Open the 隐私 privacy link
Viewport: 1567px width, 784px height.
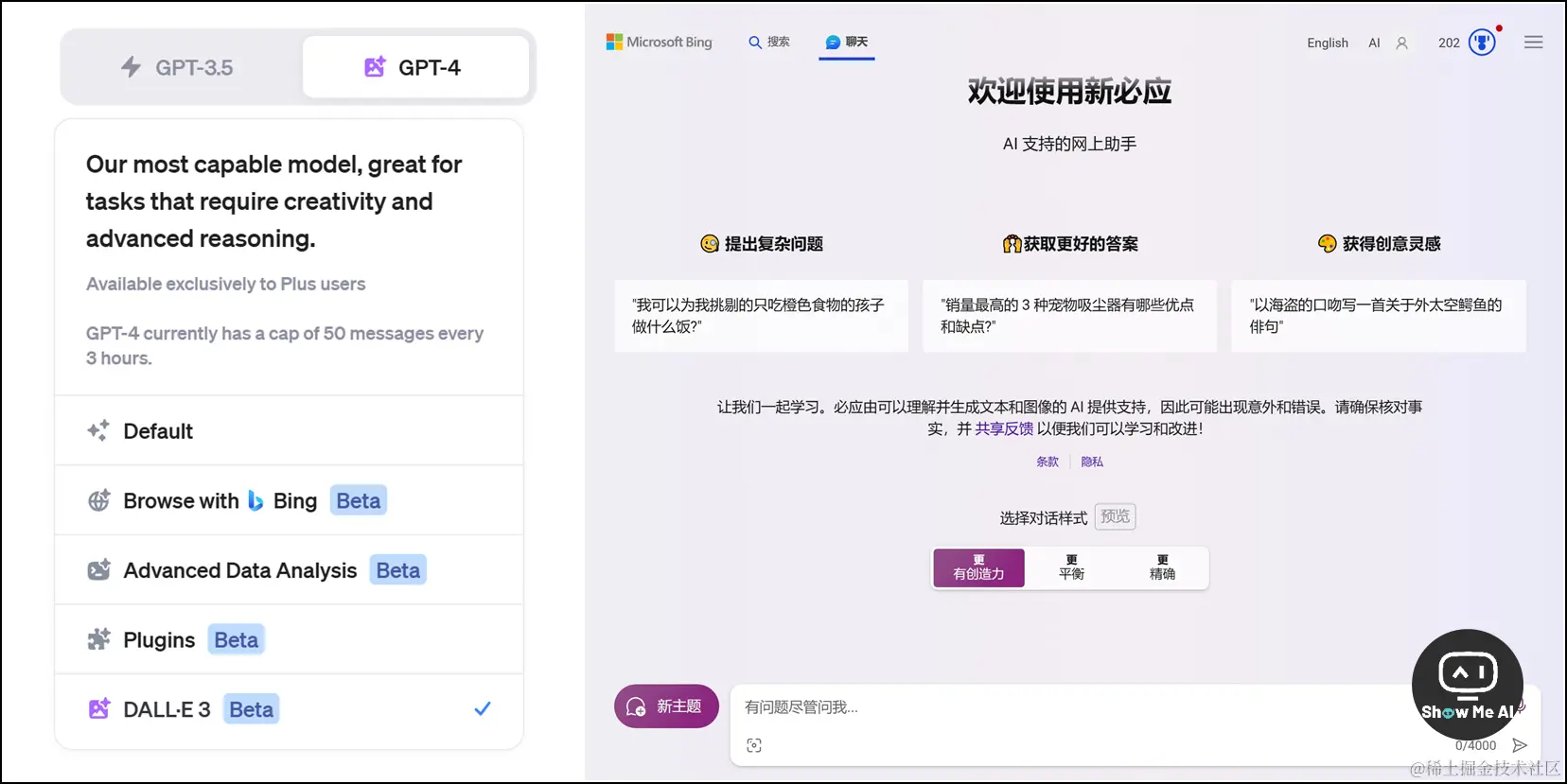coord(1092,462)
